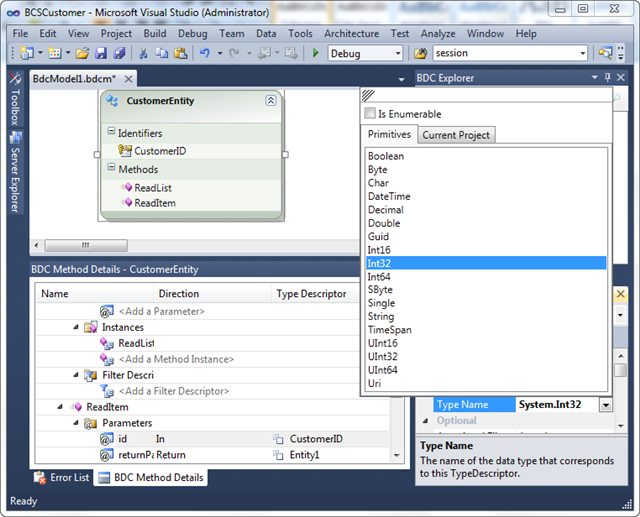Open the Analyze menu
This screenshot has width=640, height=517.
pyautogui.click(x=438, y=33)
